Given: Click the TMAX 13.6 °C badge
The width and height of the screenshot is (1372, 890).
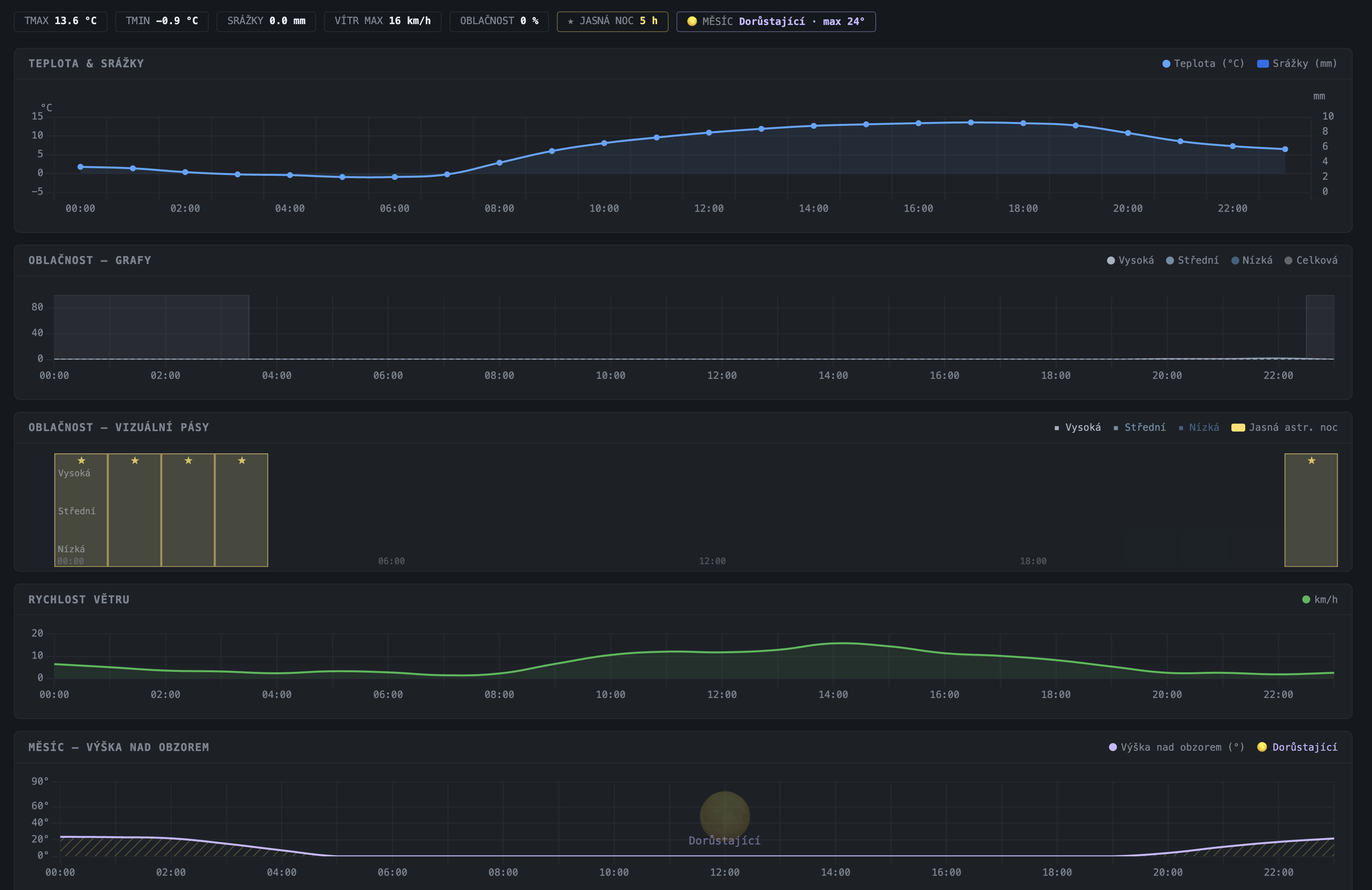Looking at the screenshot, I should pyautogui.click(x=61, y=21).
